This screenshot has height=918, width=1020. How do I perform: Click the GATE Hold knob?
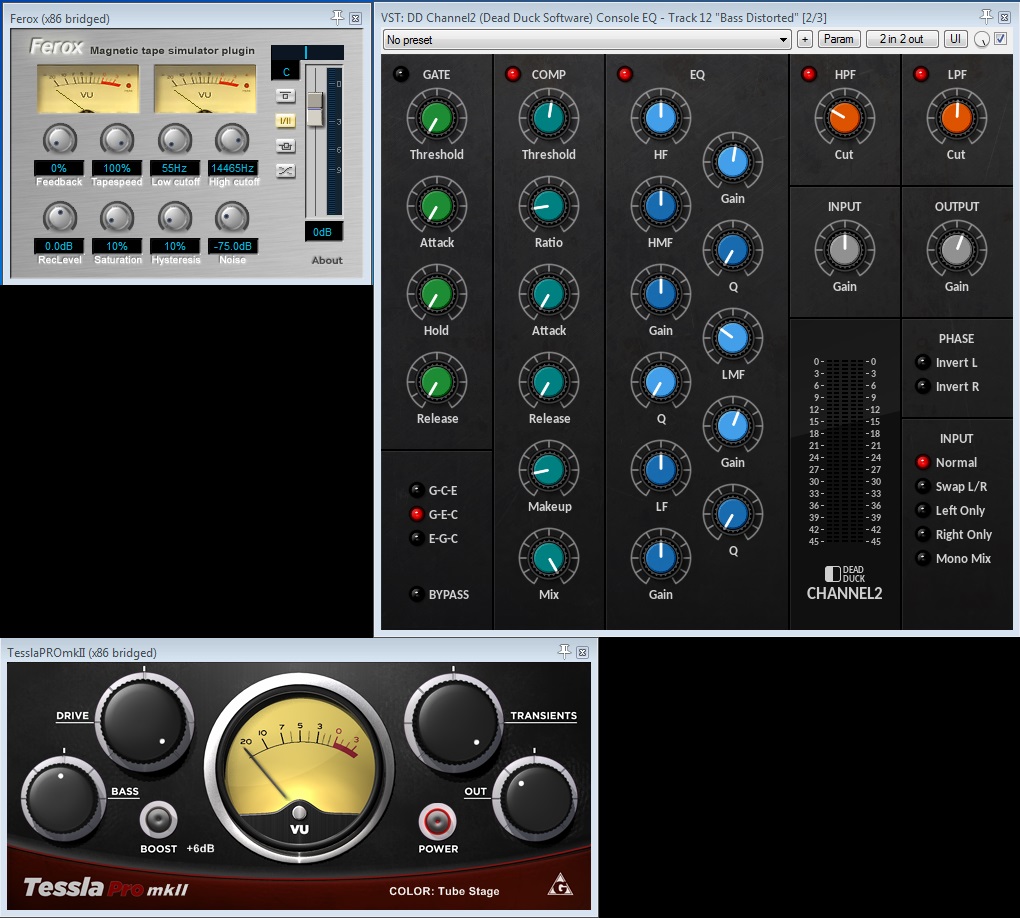pos(436,295)
